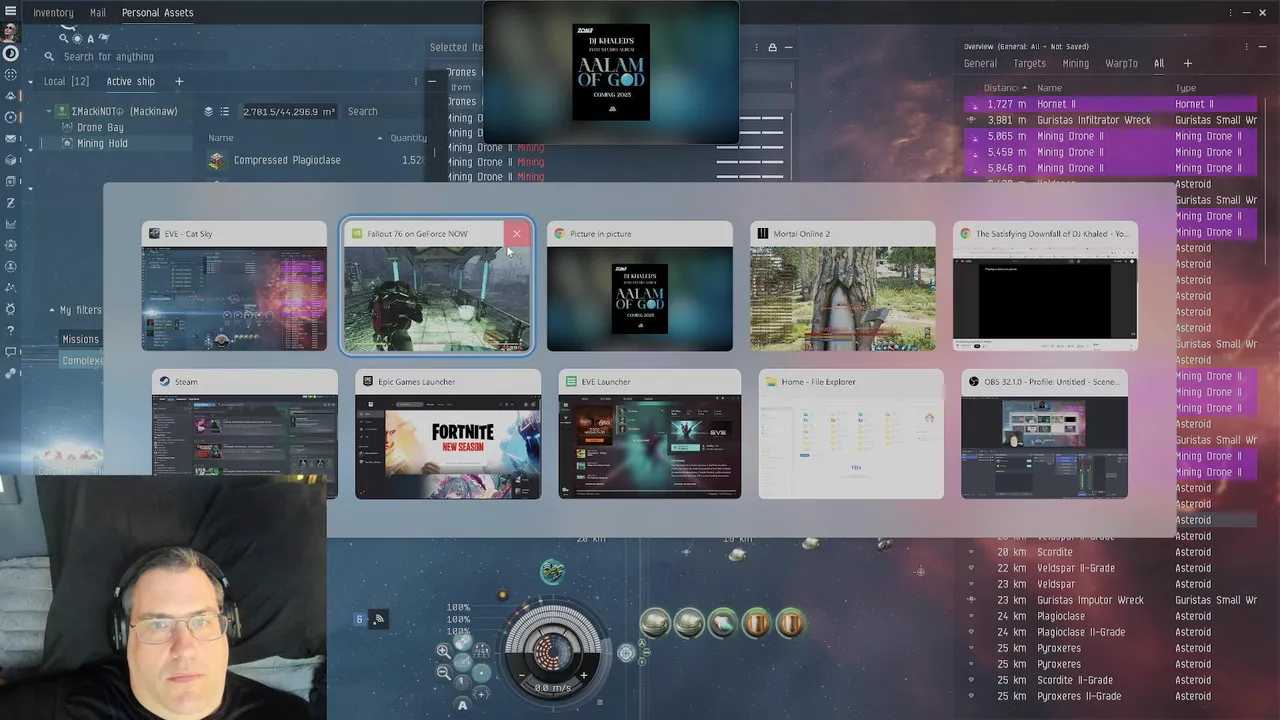Close the Fallout 76 task switcher entry
Screen dimensions: 1280x720
pos(517,234)
